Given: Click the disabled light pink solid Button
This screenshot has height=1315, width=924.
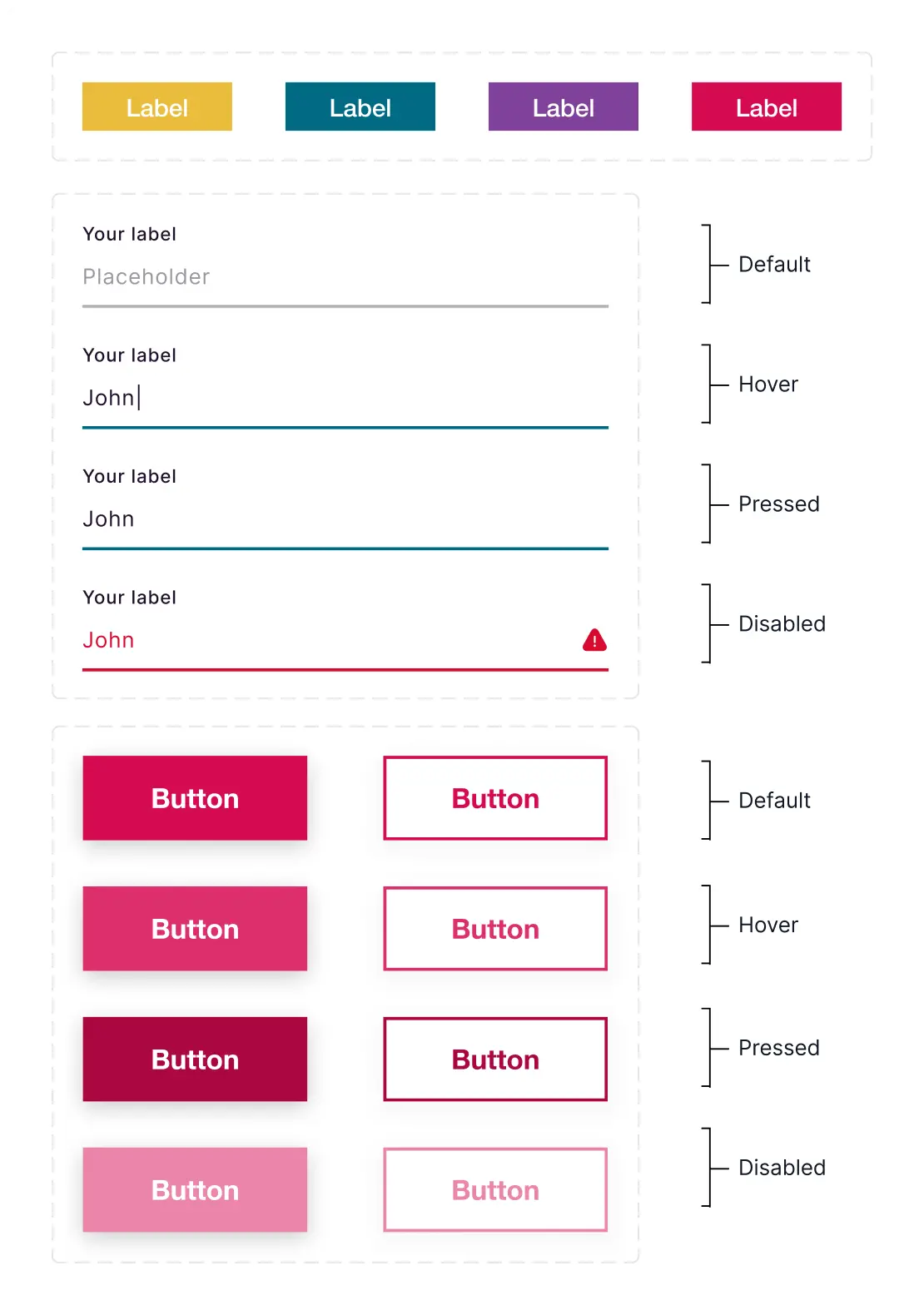Looking at the screenshot, I should [195, 1190].
